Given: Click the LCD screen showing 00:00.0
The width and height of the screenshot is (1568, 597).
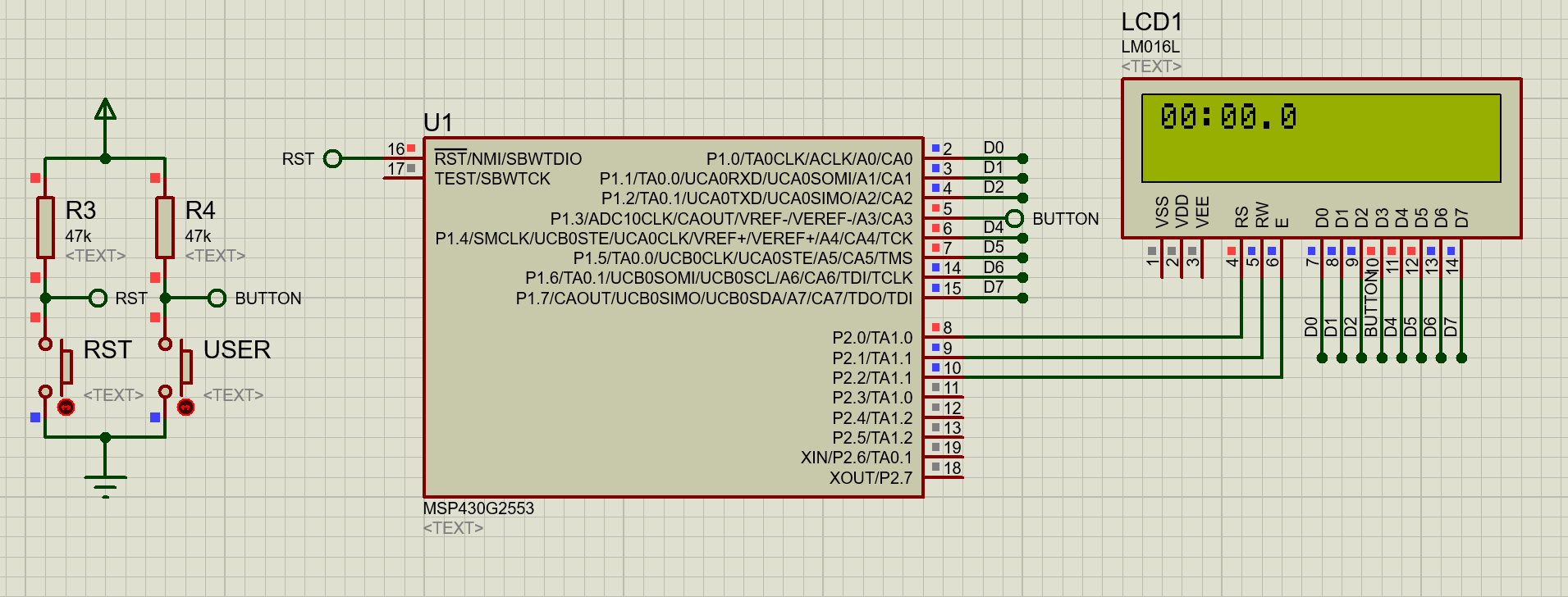Looking at the screenshot, I should pos(1321,138).
